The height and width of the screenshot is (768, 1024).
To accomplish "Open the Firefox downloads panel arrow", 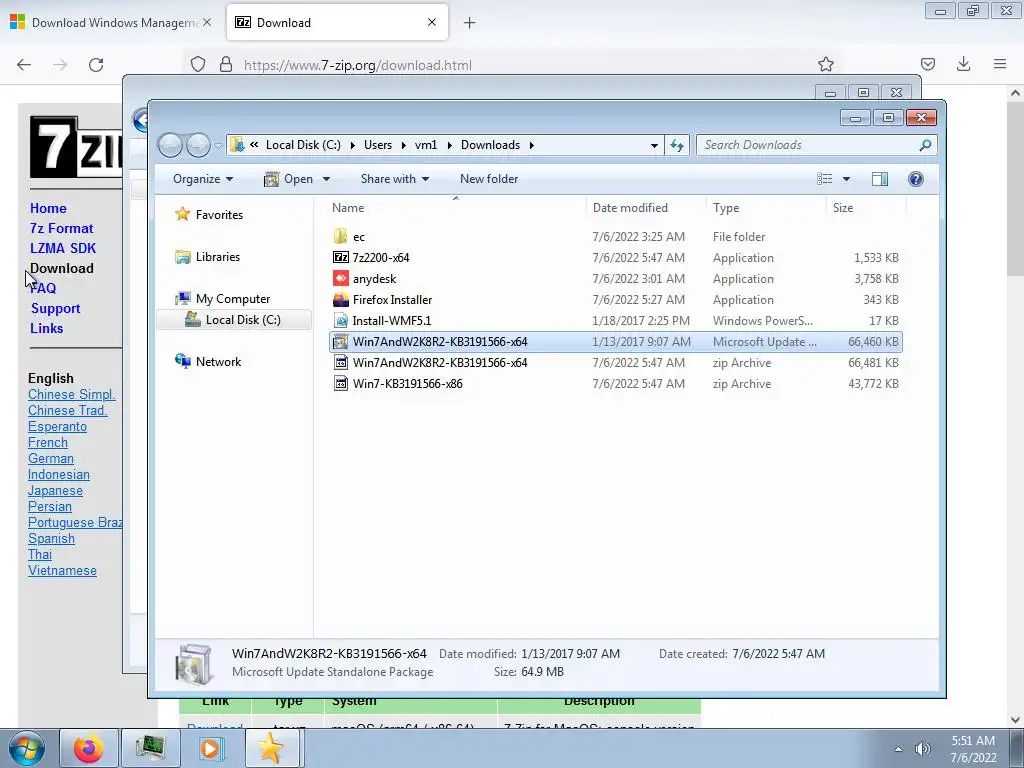I will (963, 64).
